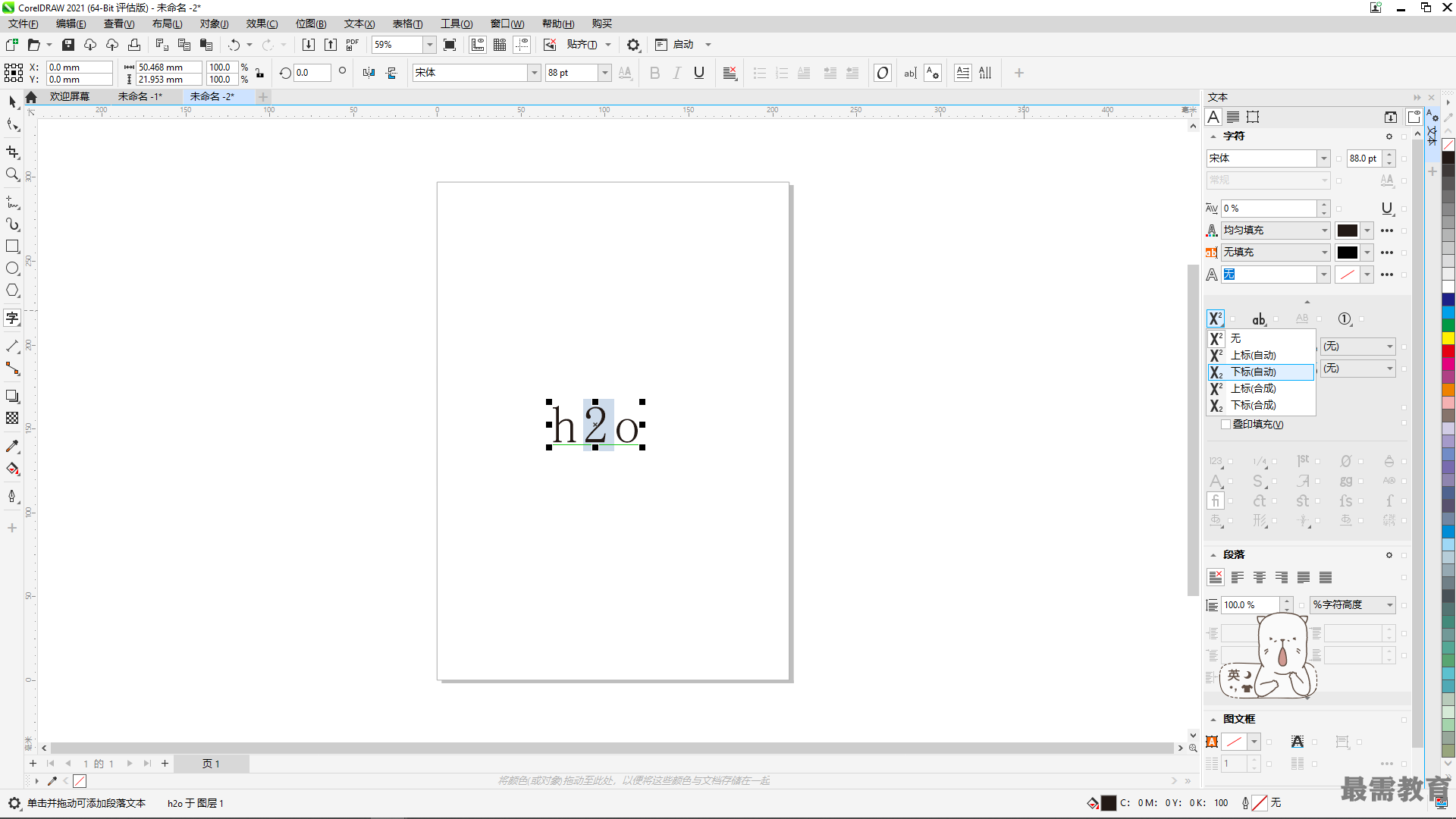Open the 文件 menu

23,24
